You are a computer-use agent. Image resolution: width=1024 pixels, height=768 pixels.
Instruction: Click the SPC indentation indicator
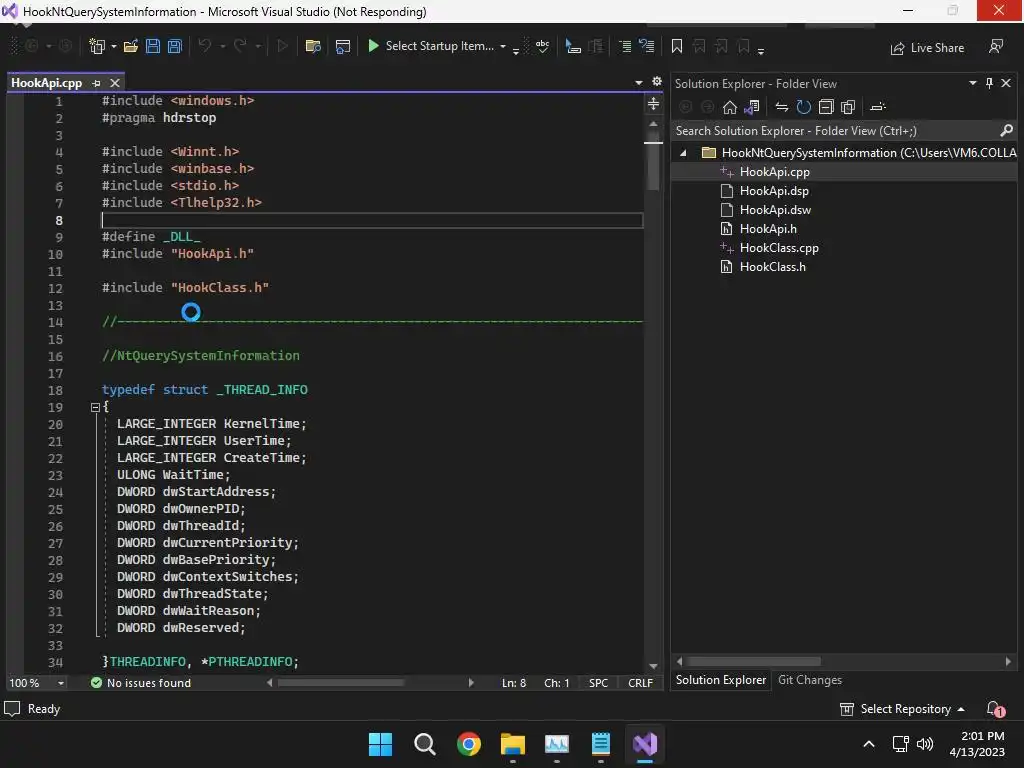(598, 683)
